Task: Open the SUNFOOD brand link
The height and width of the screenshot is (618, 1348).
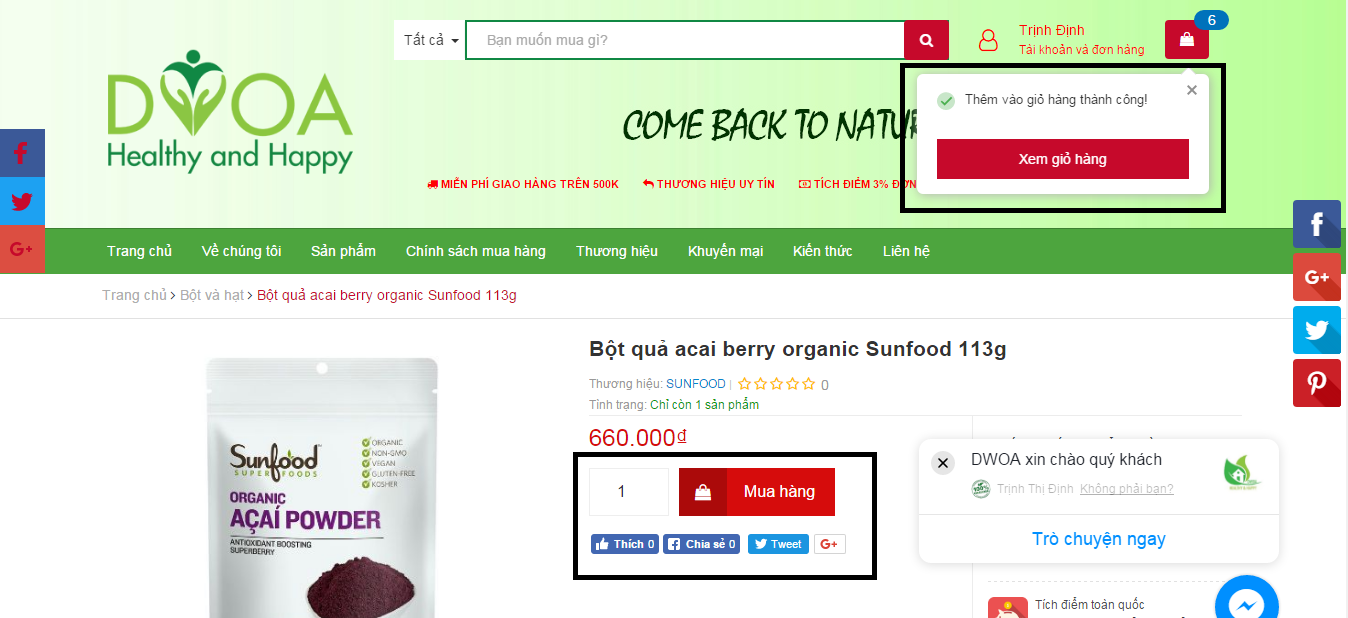Action: [696, 384]
